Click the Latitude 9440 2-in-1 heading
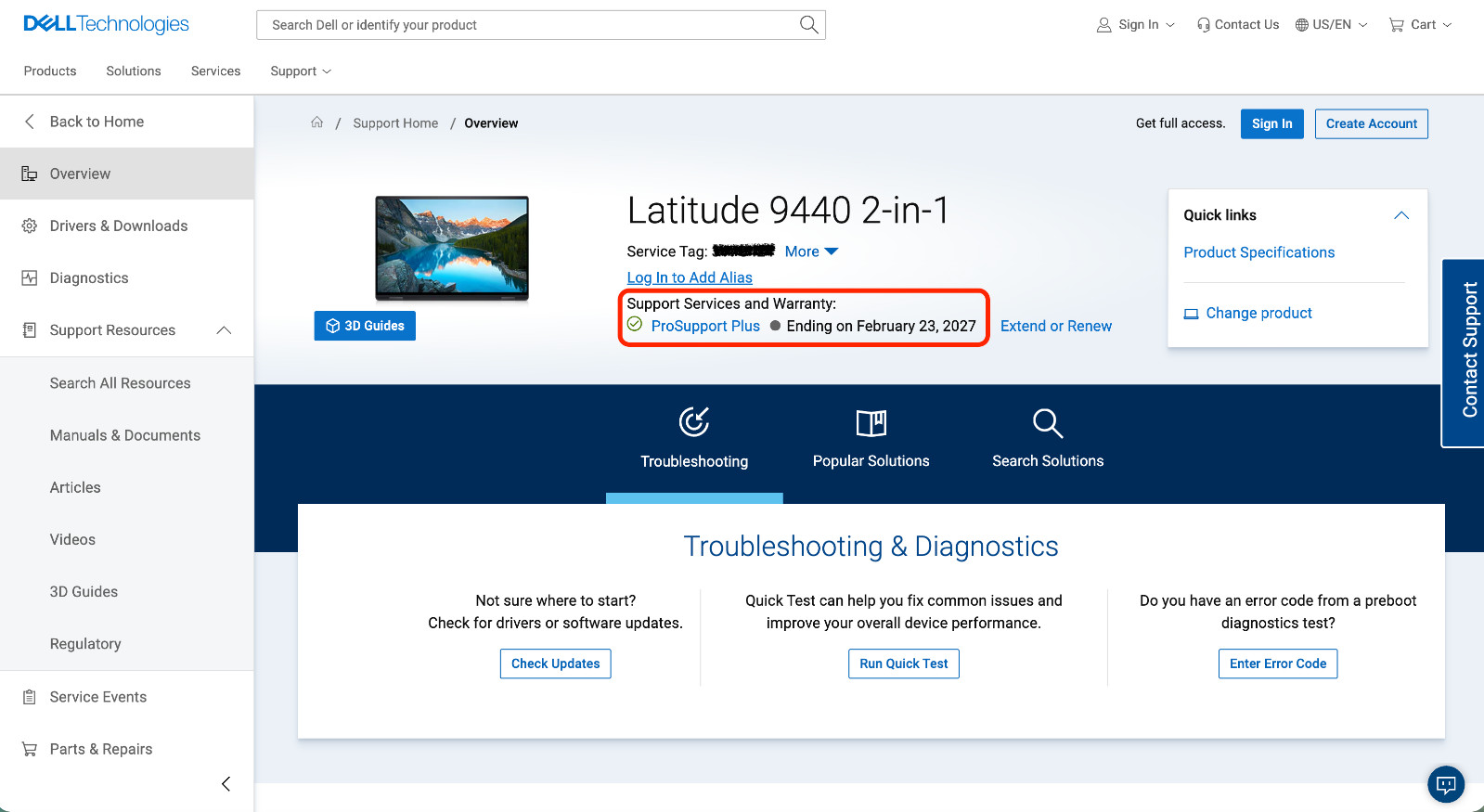The image size is (1484, 812). pyautogui.click(x=788, y=211)
